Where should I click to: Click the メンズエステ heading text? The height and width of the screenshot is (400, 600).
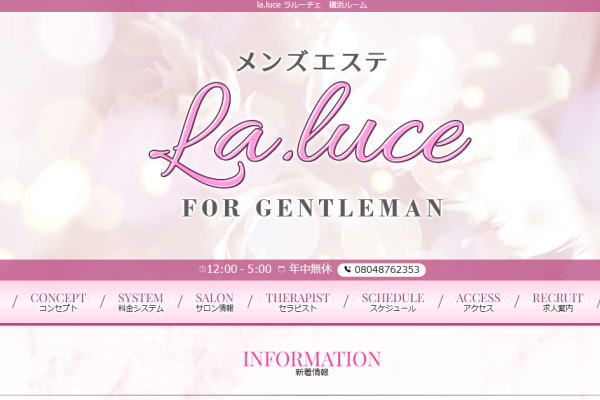pos(312,62)
